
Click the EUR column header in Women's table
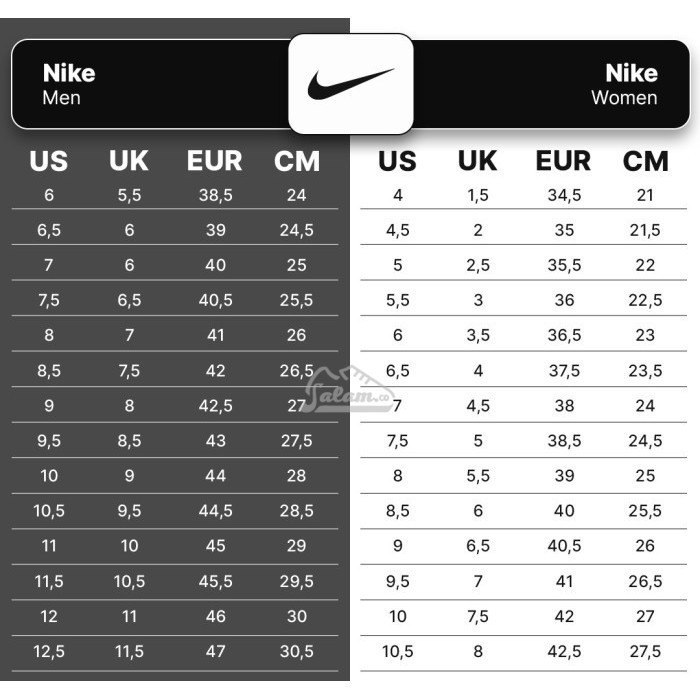click(x=563, y=161)
